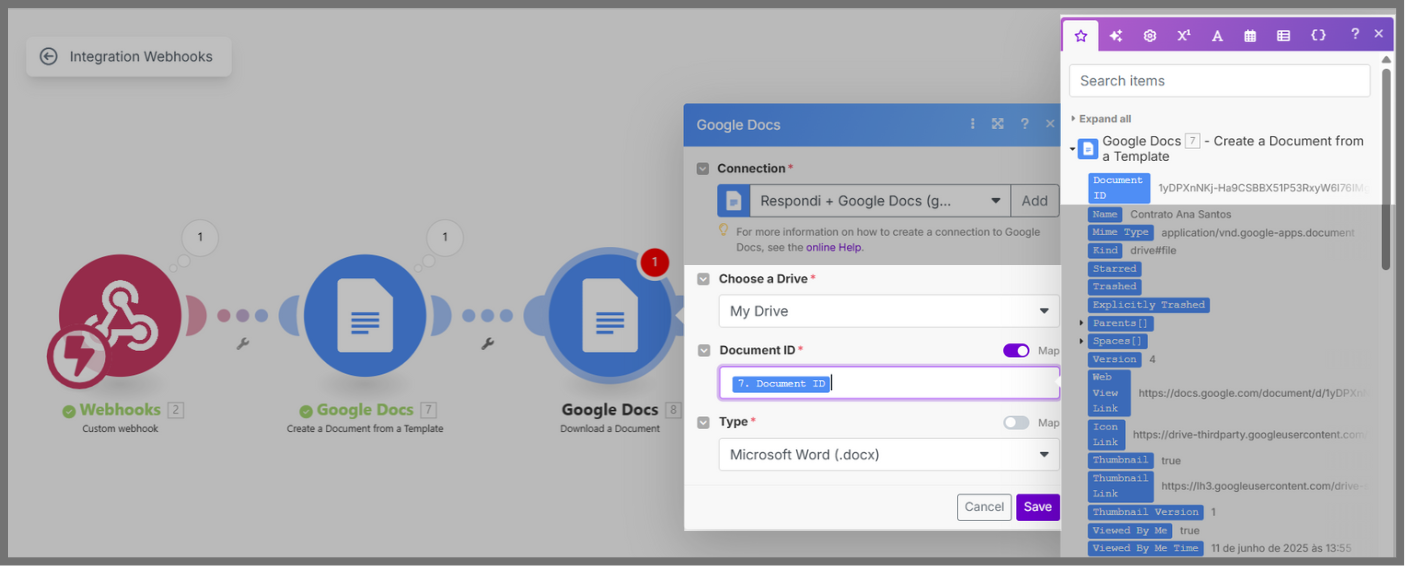Viewport: 1406px width, 566px height.
Task: Select the Trashed variable pill
Action: (1114, 286)
